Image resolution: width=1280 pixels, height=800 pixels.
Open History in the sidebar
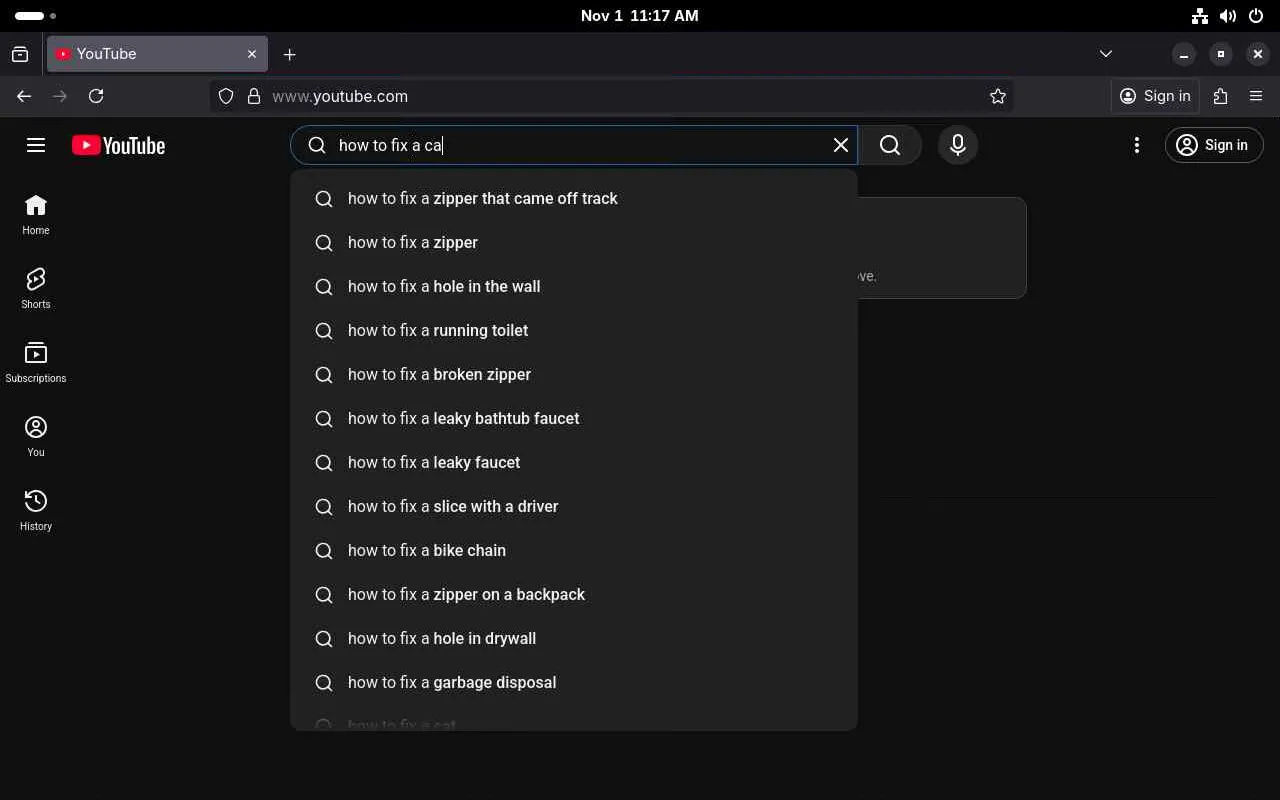click(x=36, y=510)
